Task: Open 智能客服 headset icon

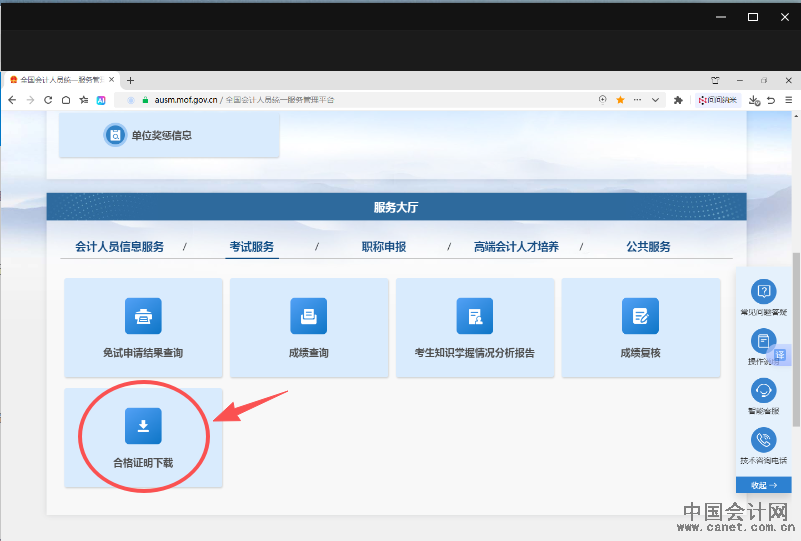Action: (x=764, y=390)
